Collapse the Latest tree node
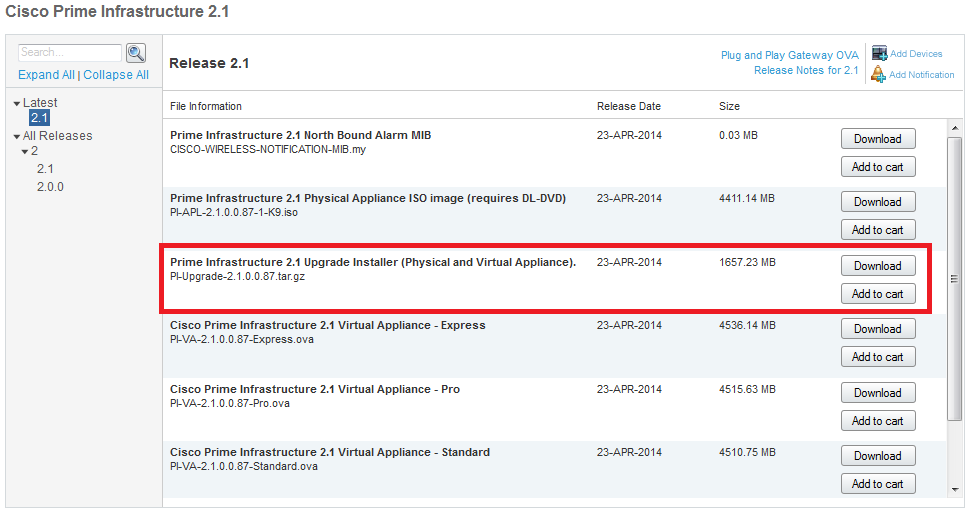This screenshot has width=976, height=517. pos(17,103)
